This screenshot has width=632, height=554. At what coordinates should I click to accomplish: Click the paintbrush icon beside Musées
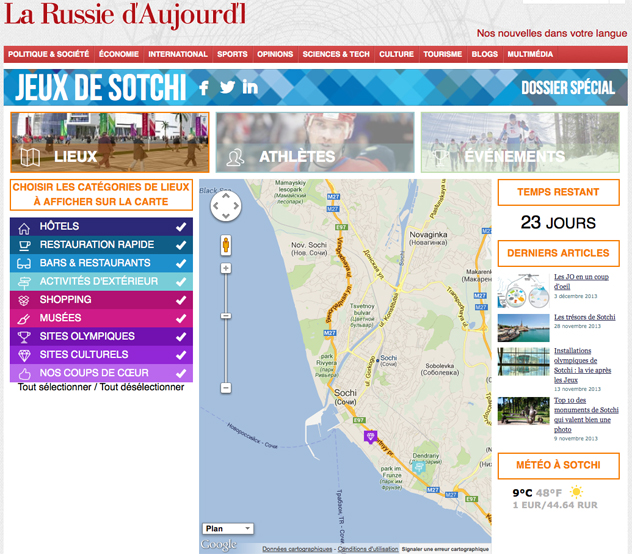[24, 319]
